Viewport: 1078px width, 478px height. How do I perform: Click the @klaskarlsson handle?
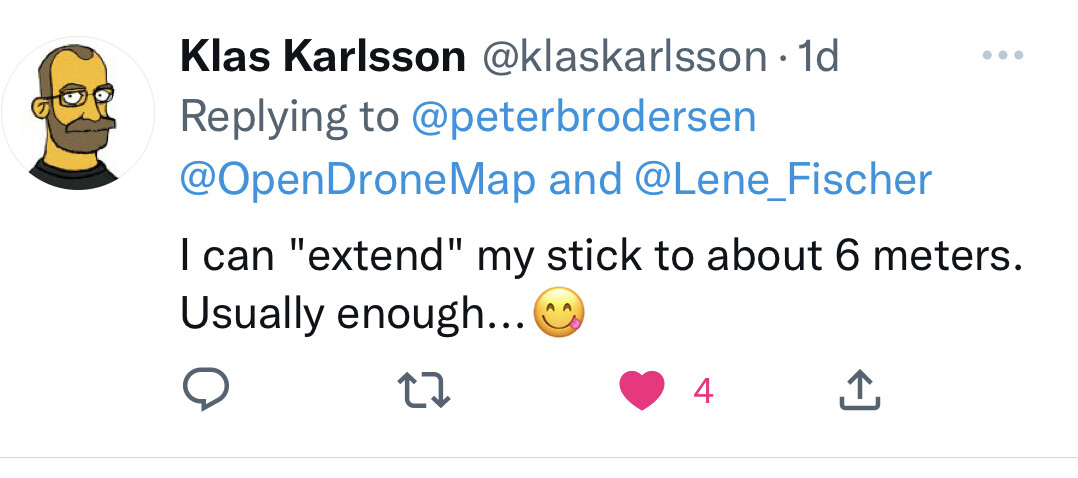point(624,58)
